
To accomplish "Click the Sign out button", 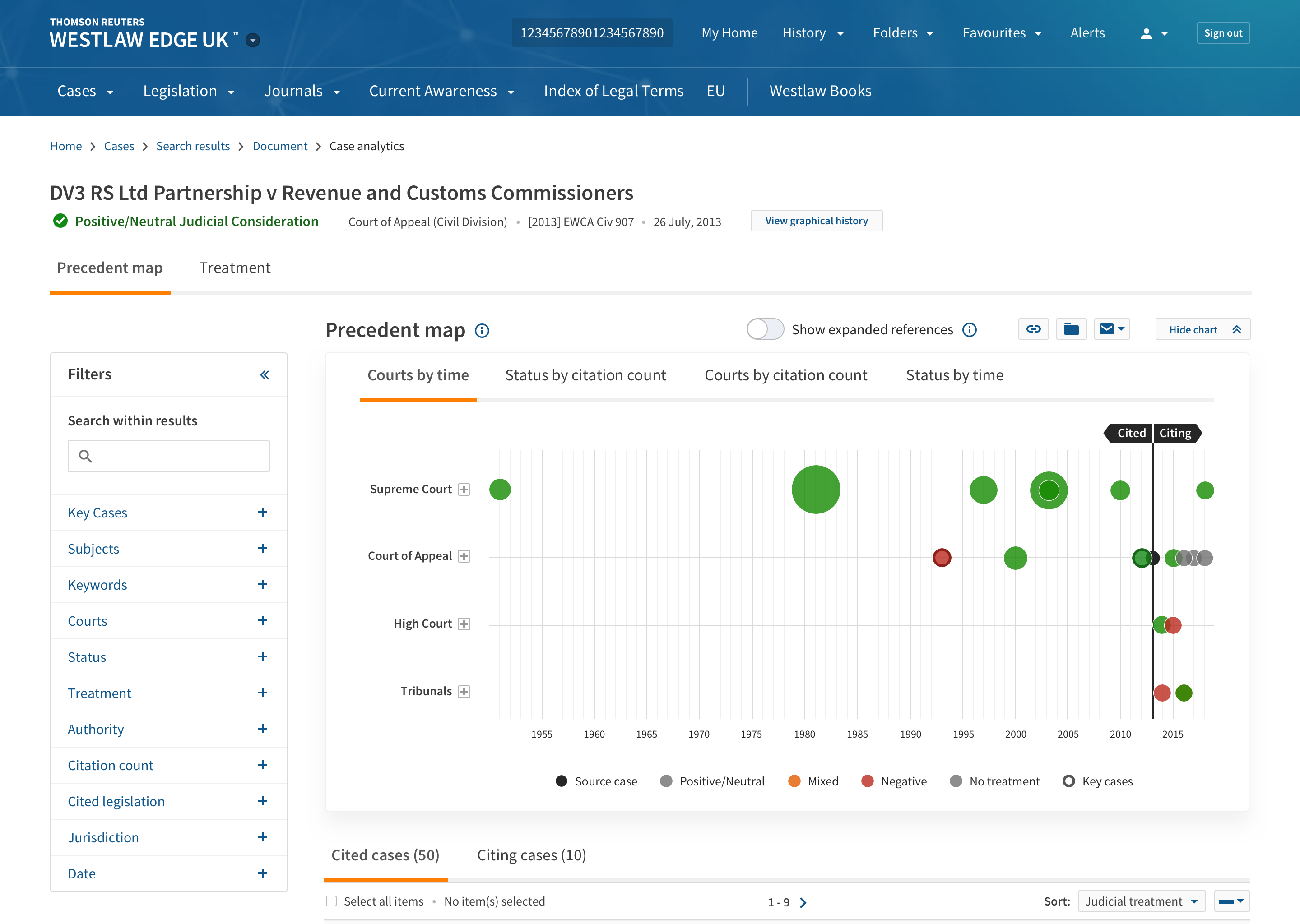I will tap(1223, 33).
